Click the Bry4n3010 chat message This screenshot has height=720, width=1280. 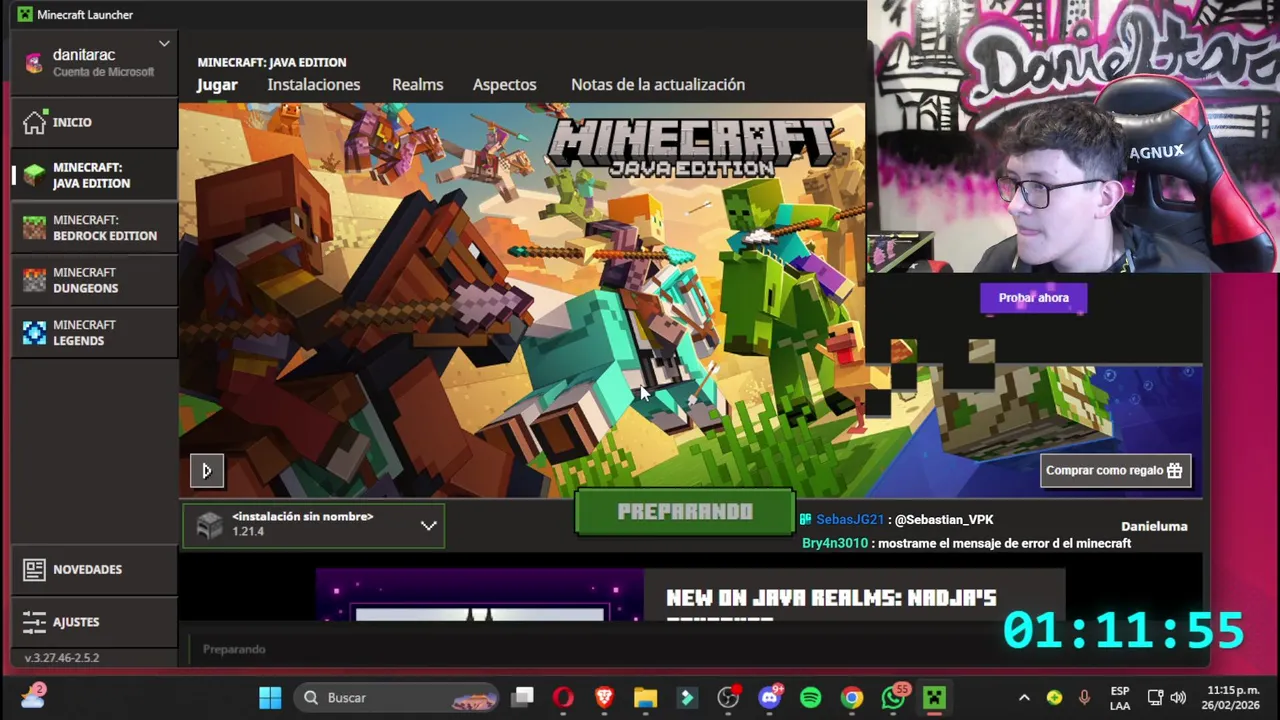[x=966, y=543]
